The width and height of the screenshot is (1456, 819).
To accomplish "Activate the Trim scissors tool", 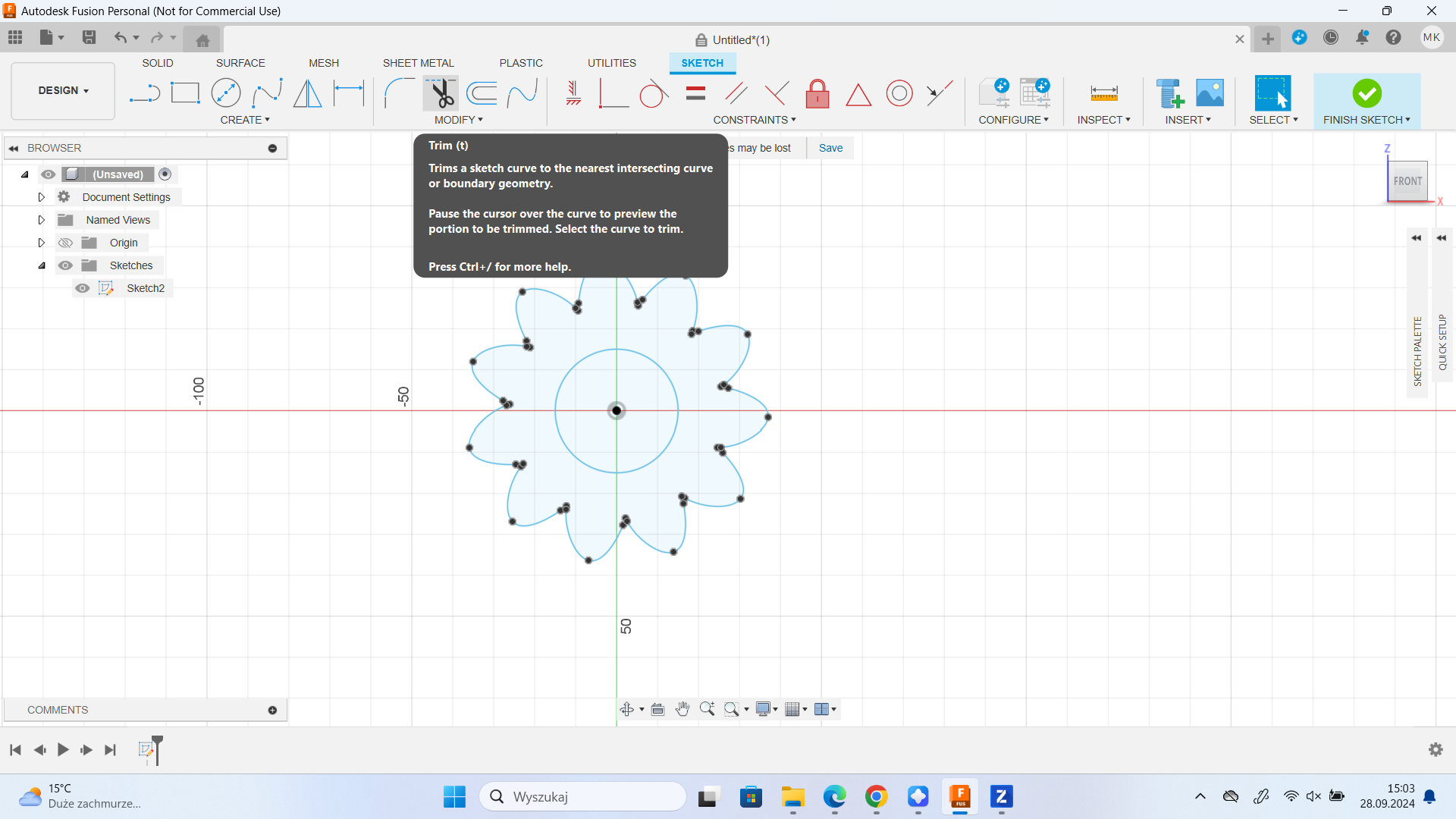I will [441, 94].
